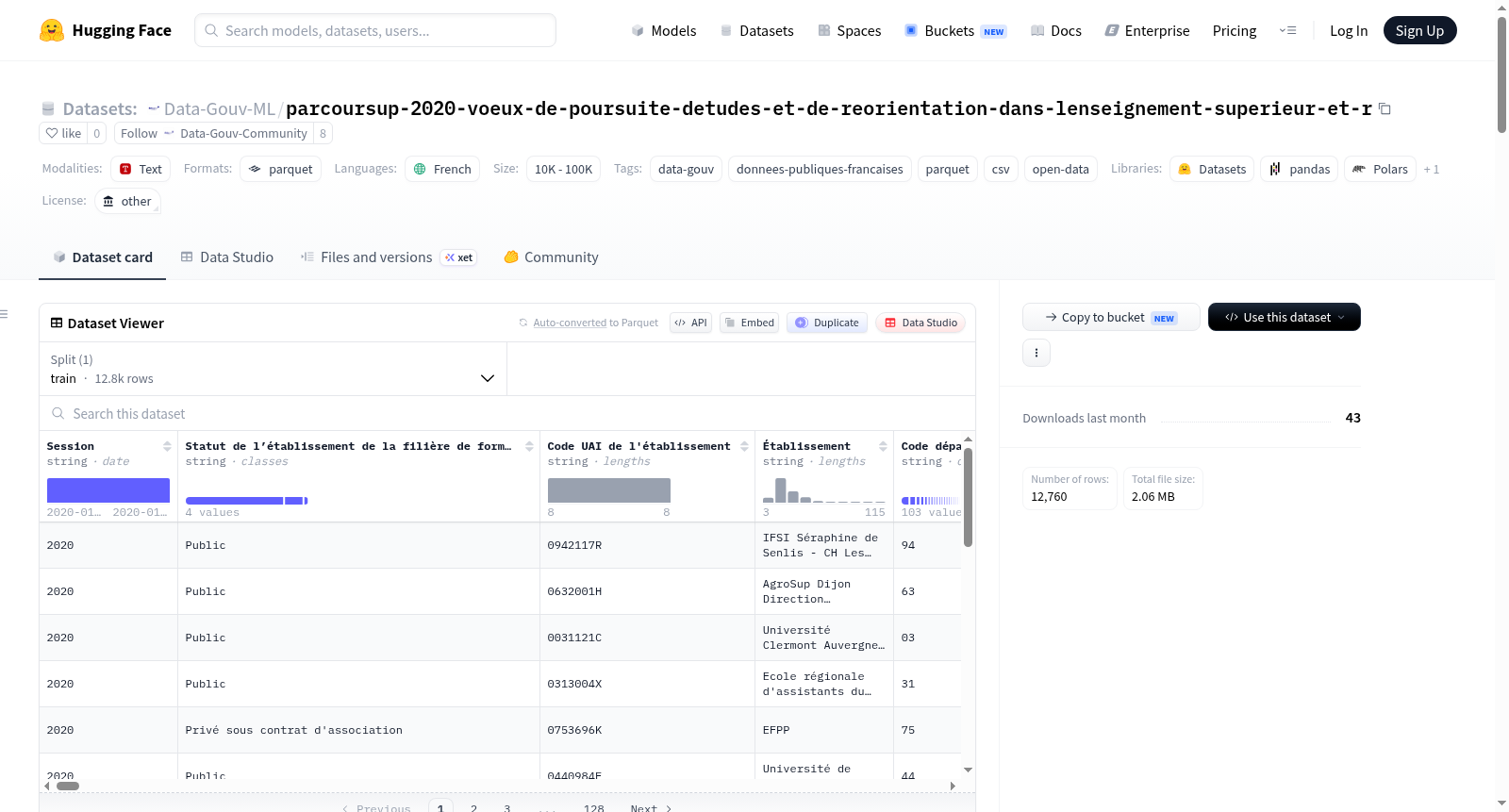Viewport: 1509px width, 812px height.
Task: Click the Hugging Face logo icon
Action: click(x=52, y=30)
